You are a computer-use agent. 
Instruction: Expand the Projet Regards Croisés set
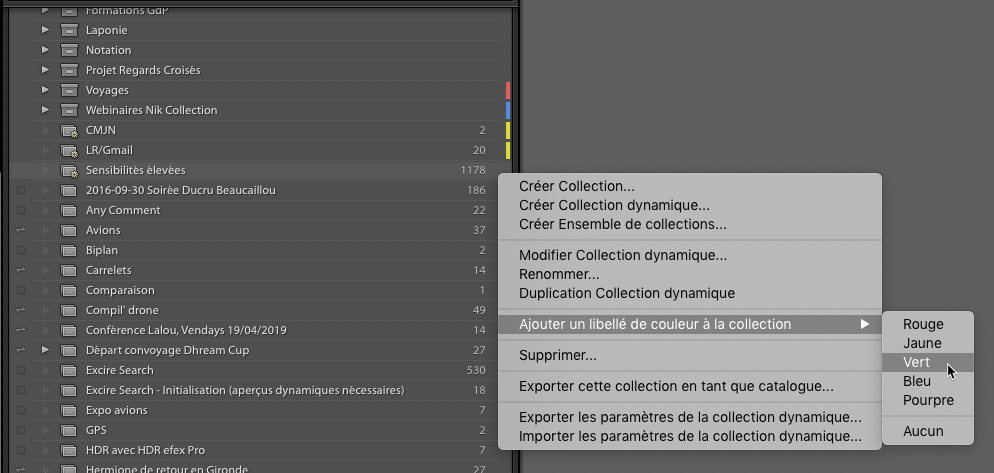click(45, 70)
